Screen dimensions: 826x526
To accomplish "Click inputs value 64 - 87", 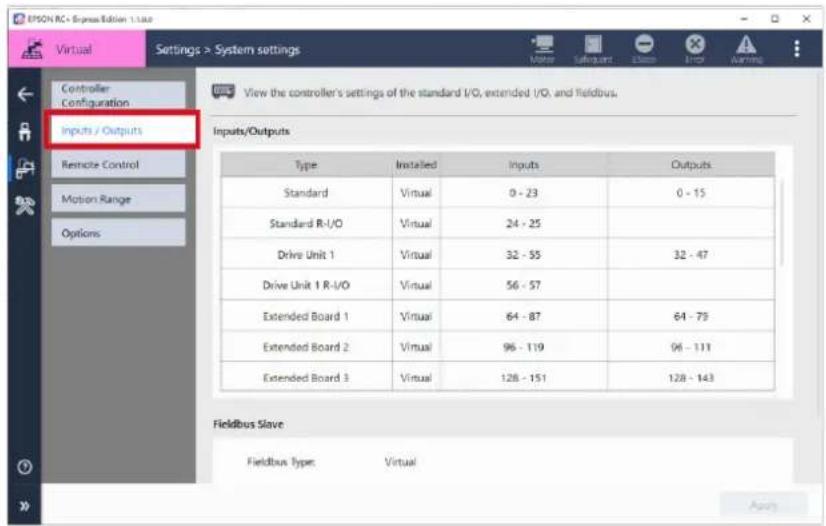I will [524, 316].
